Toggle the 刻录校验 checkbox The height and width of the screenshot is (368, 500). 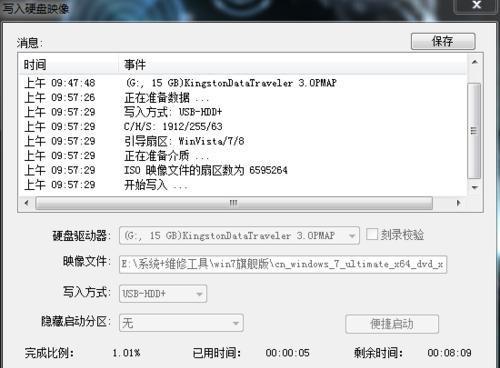tap(372, 234)
